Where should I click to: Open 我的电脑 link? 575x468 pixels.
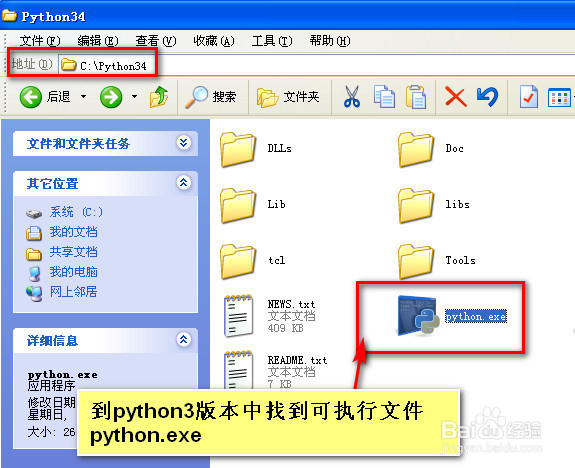pos(74,272)
